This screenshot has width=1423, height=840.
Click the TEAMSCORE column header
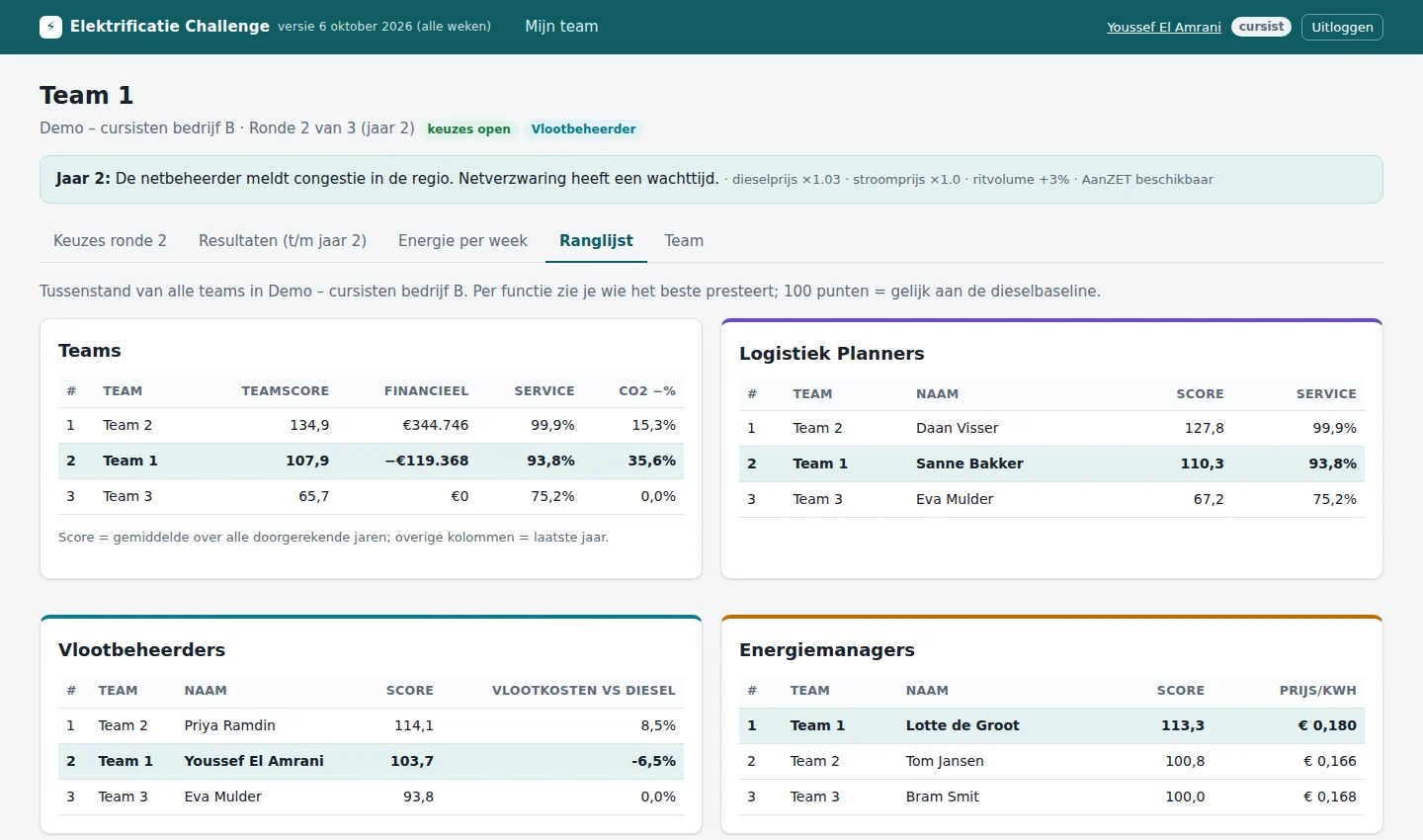pyautogui.click(x=286, y=391)
